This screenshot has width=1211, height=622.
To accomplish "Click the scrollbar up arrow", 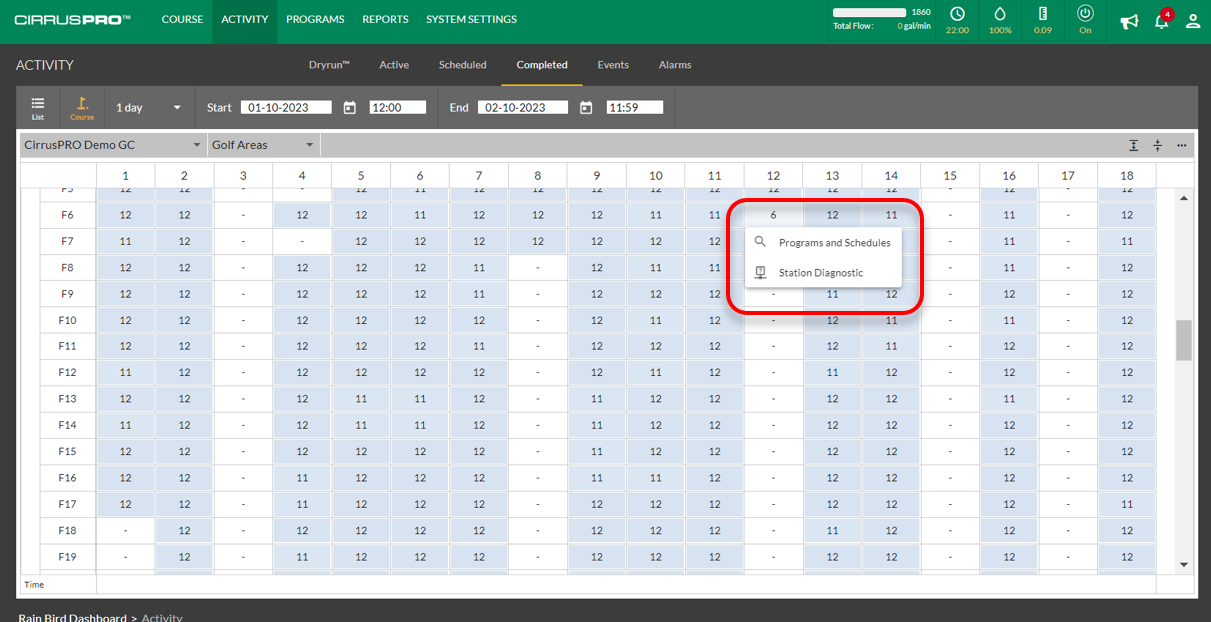I will point(1184,198).
